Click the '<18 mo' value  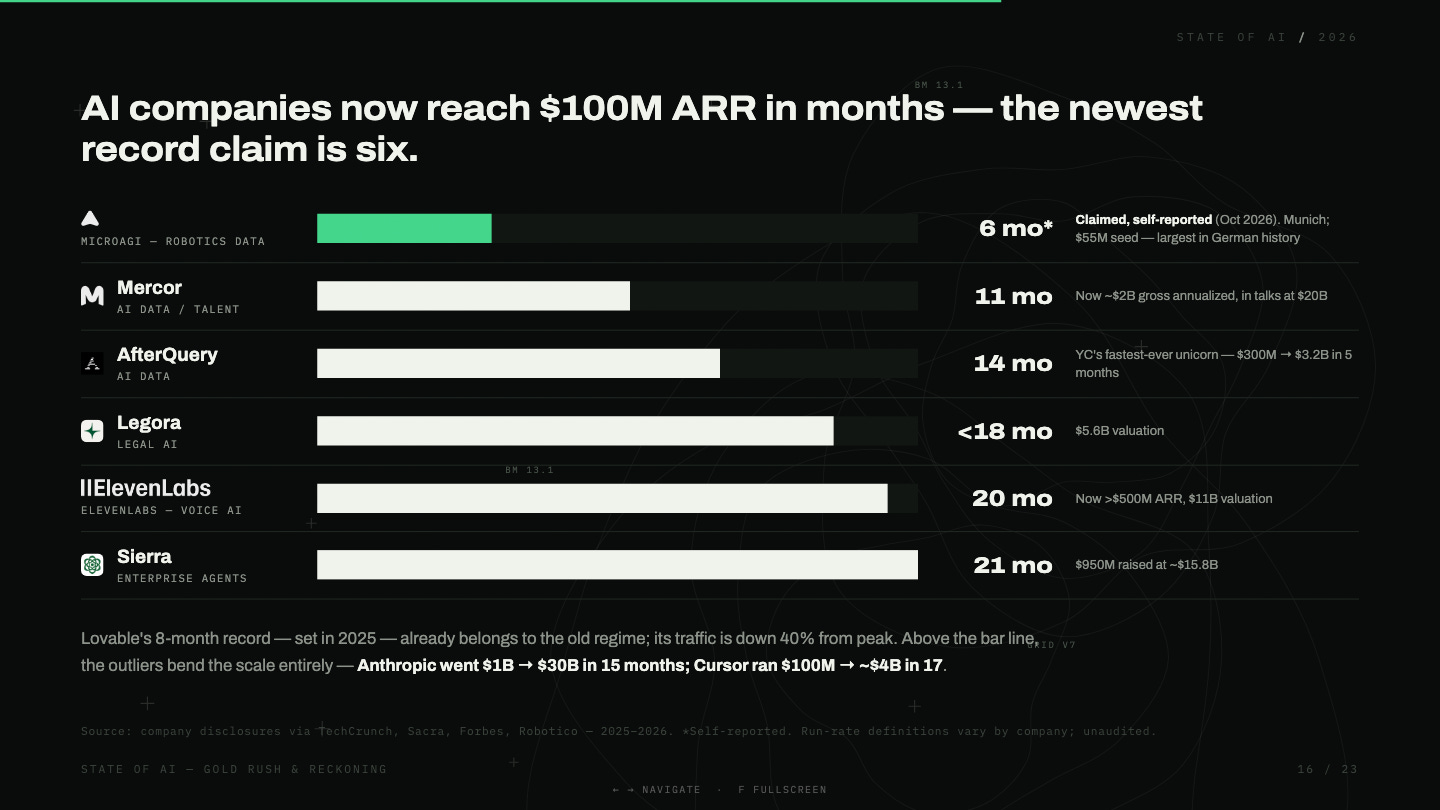(1005, 431)
